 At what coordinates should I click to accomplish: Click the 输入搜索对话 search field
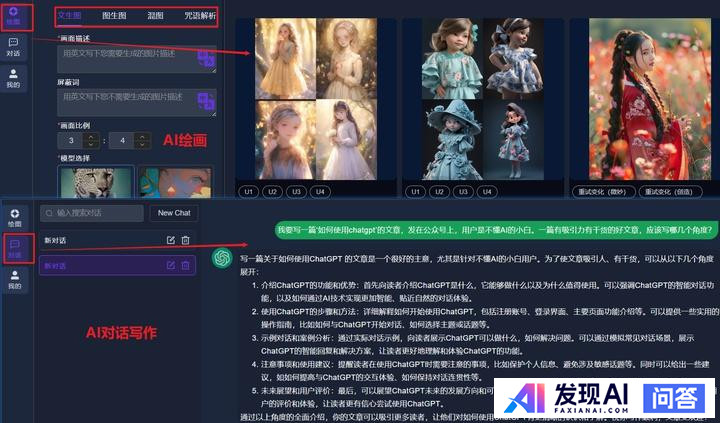tap(93, 213)
